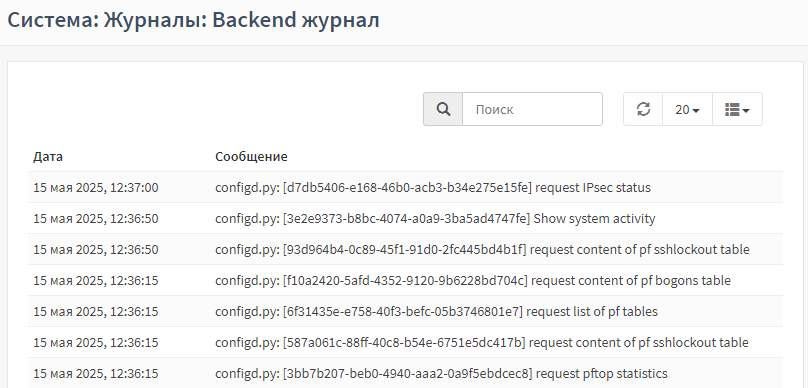Click sshlockout table entry with ID 587a061c
This screenshot has width=808, height=388.
pos(482,342)
